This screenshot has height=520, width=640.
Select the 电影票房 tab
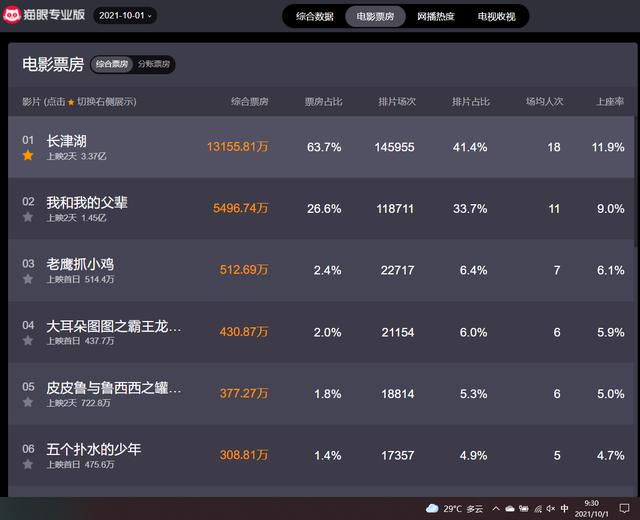[x=375, y=16]
